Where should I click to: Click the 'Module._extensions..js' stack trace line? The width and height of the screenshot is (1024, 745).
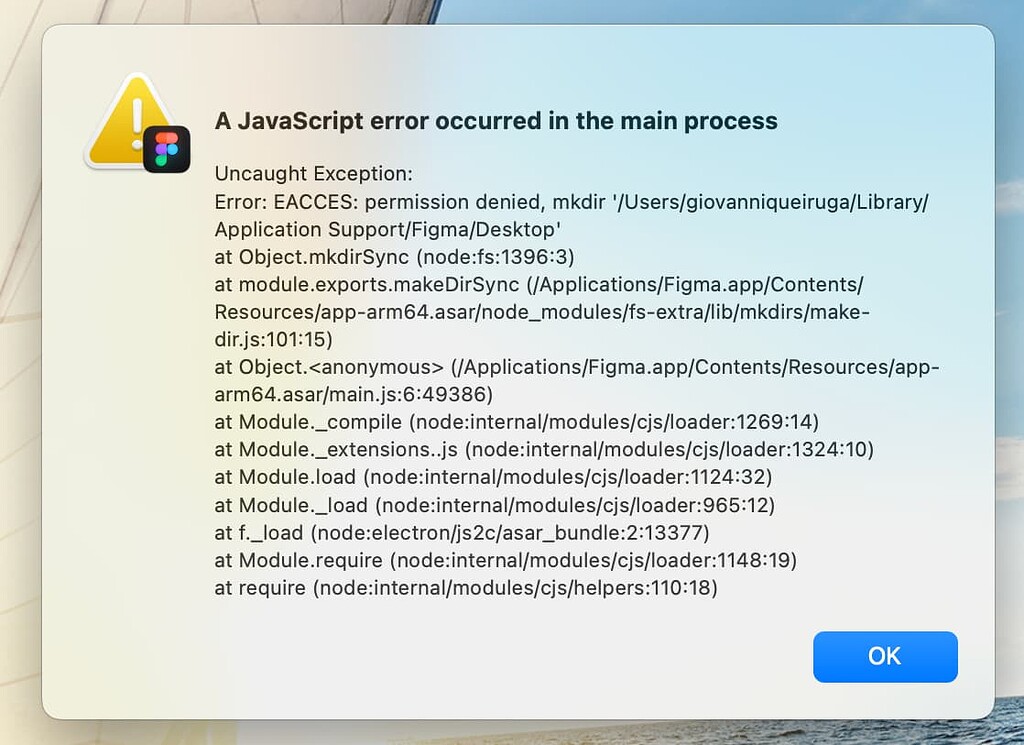[544, 450]
